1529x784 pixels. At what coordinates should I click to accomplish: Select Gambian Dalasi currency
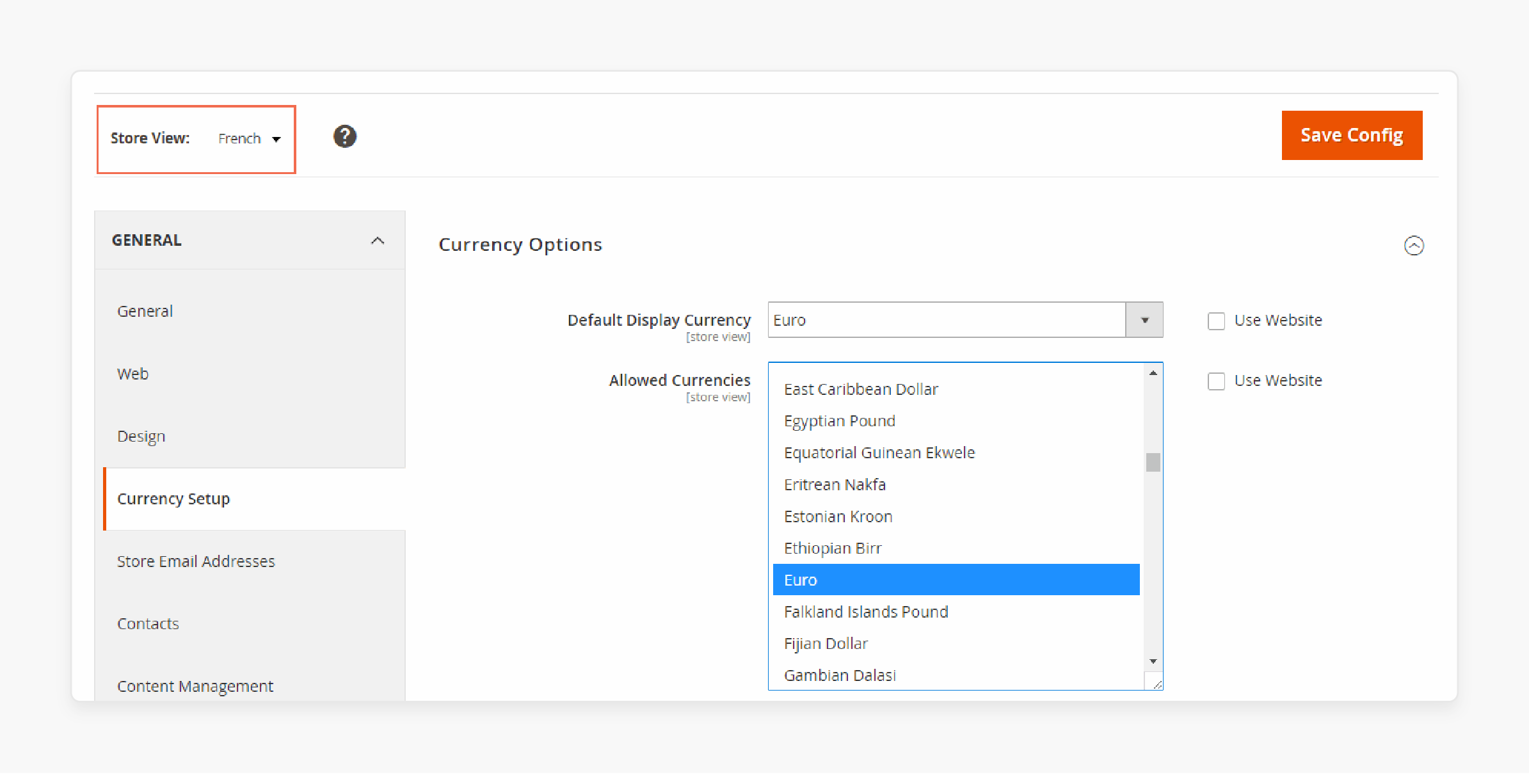point(956,675)
